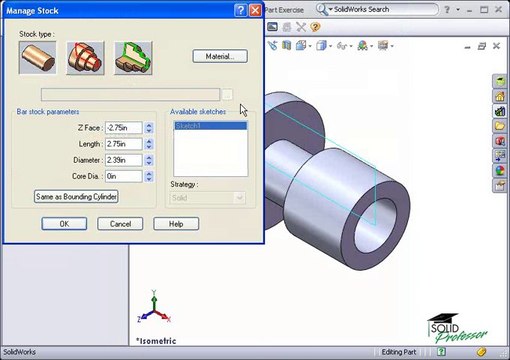Click the SolidWorks Search box
This screenshot has width=510, height=360.
(384, 9)
